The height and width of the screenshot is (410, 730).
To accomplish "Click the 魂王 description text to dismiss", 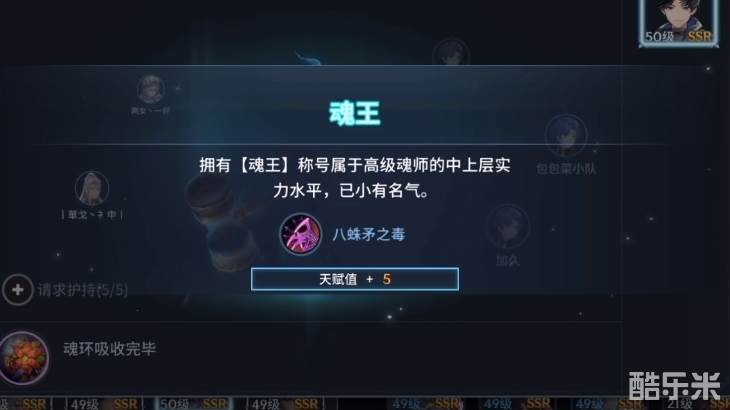I will pos(355,178).
